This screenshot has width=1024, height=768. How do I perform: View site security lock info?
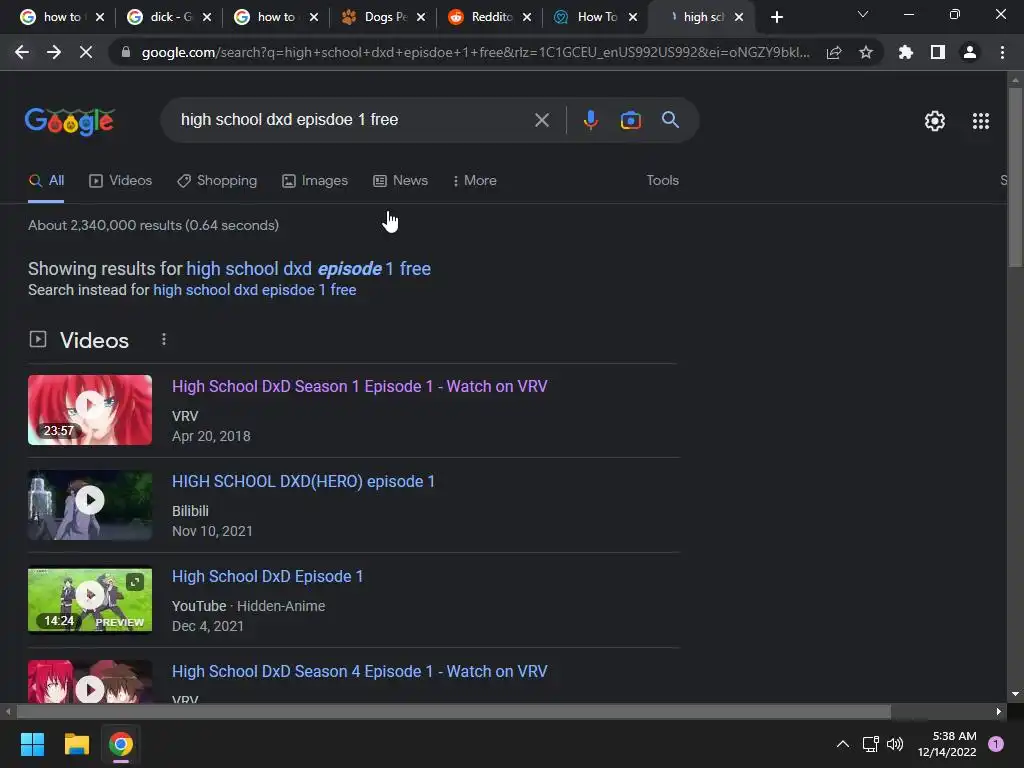(x=126, y=52)
